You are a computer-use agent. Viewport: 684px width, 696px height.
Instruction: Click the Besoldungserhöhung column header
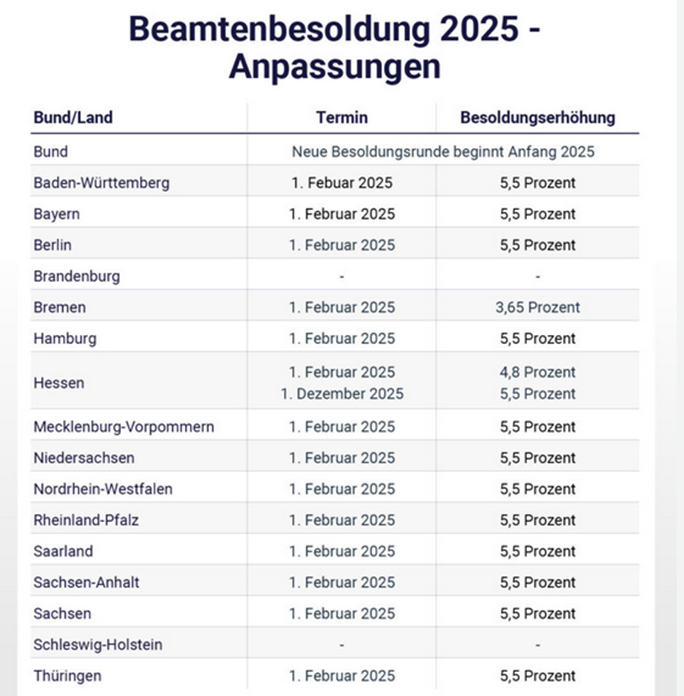coord(537,118)
